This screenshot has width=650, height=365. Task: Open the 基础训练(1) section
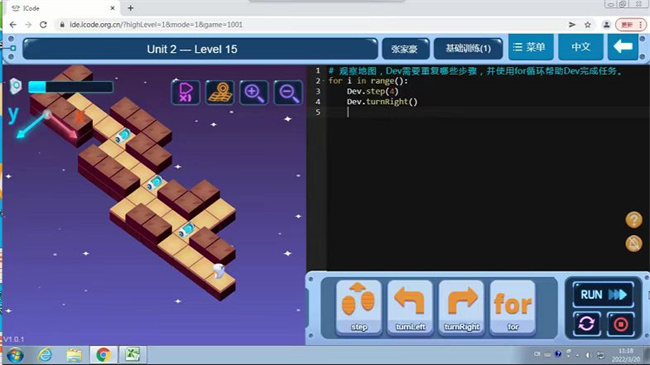(x=468, y=49)
